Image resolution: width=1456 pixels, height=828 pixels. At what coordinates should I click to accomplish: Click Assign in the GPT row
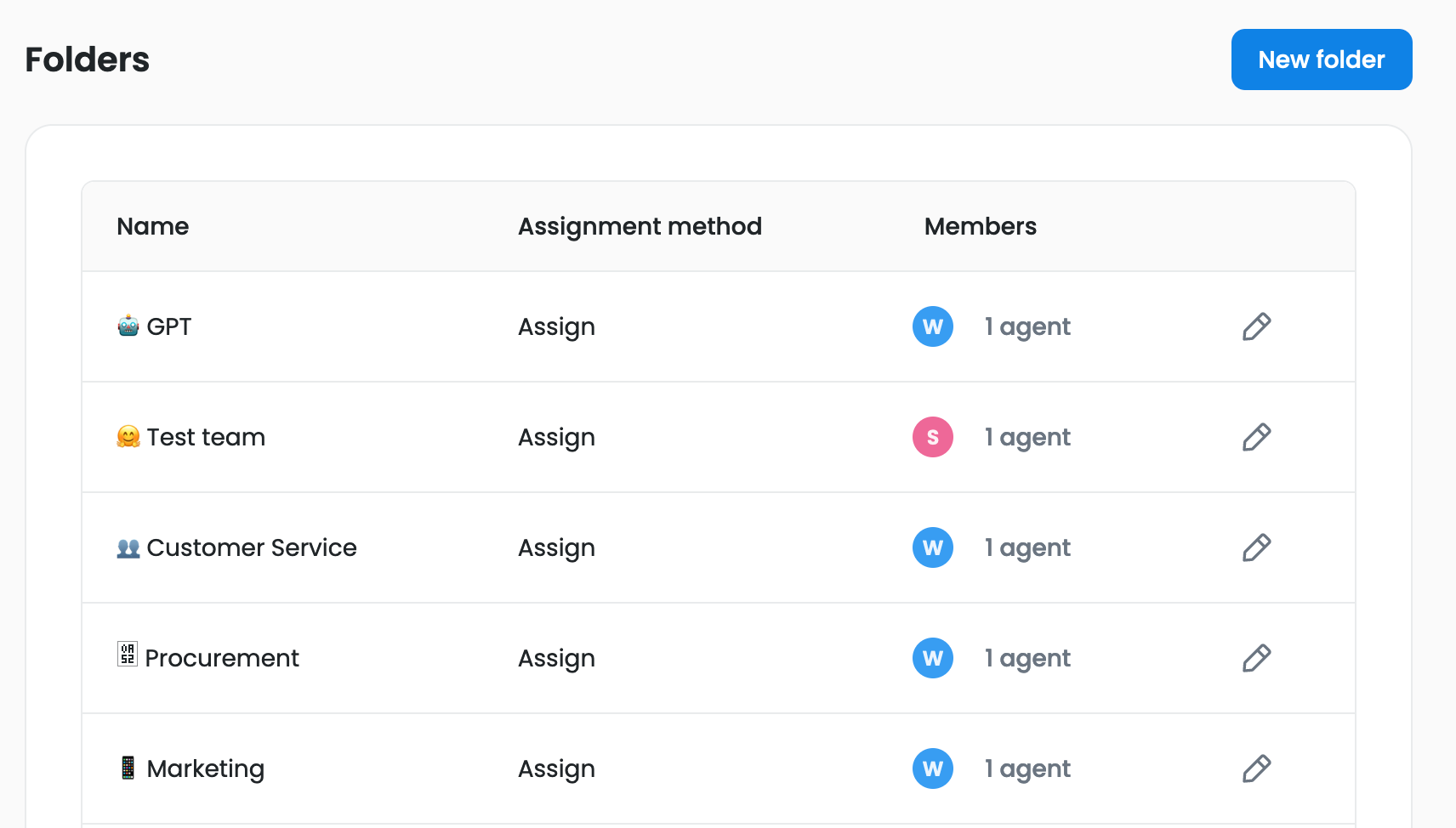point(557,327)
